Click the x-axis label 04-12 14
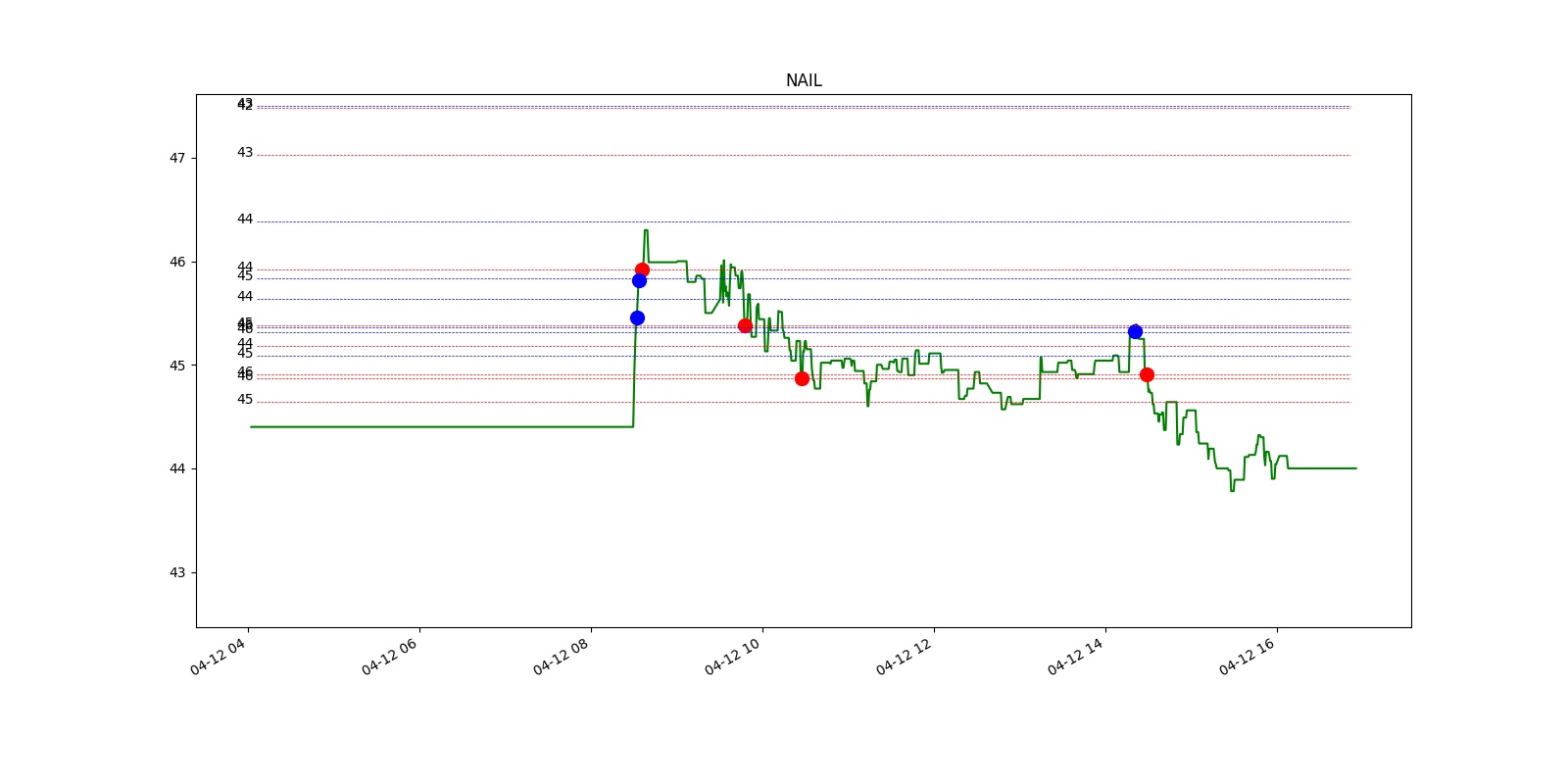The image size is (1568, 784). pyautogui.click(x=1076, y=656)
